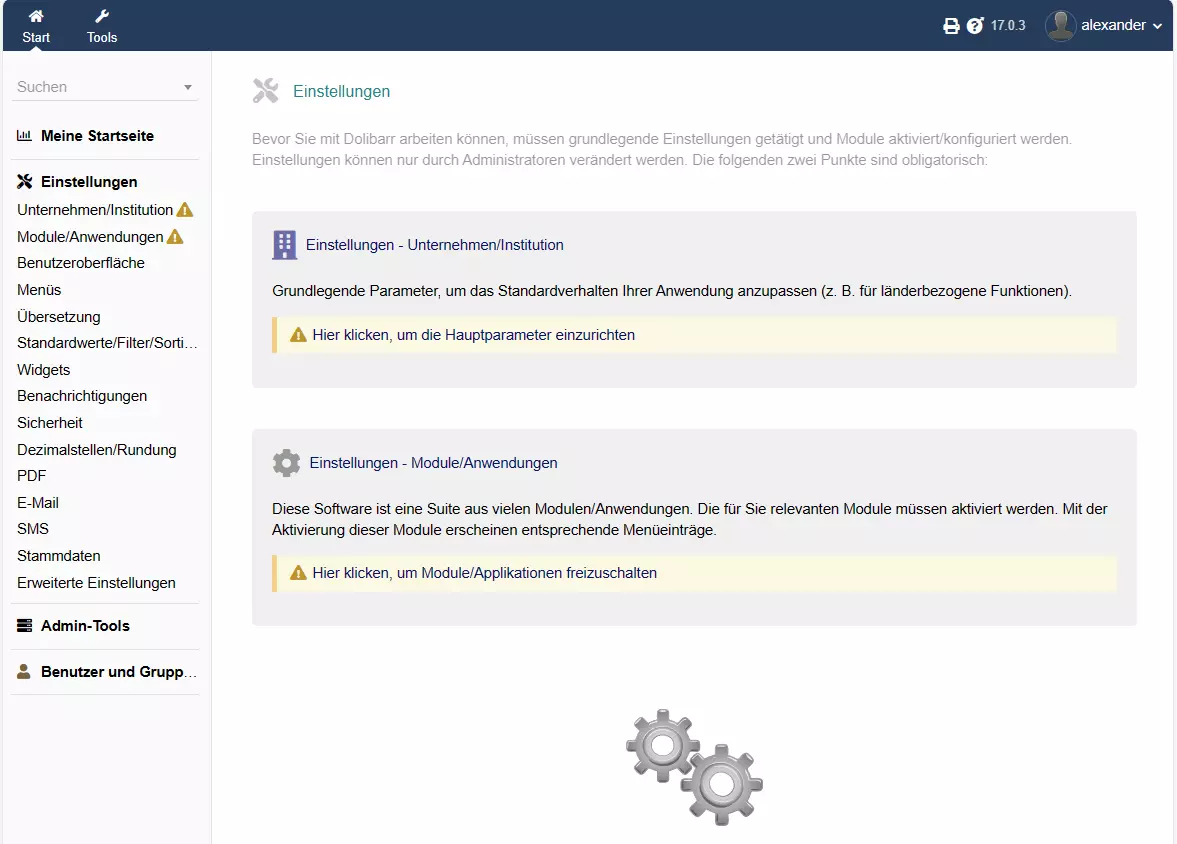Screen dimensions: 1177x844
Task: Open Standardwerte/Filter/Sortierung settings
Action: point(107,343)
